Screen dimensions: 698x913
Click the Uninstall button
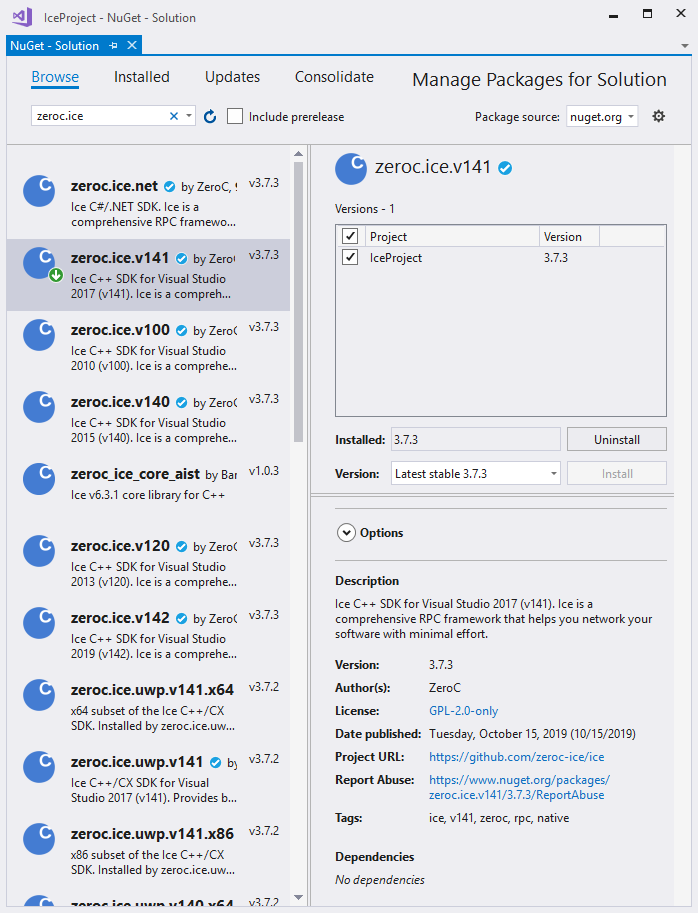pos(616,439)
